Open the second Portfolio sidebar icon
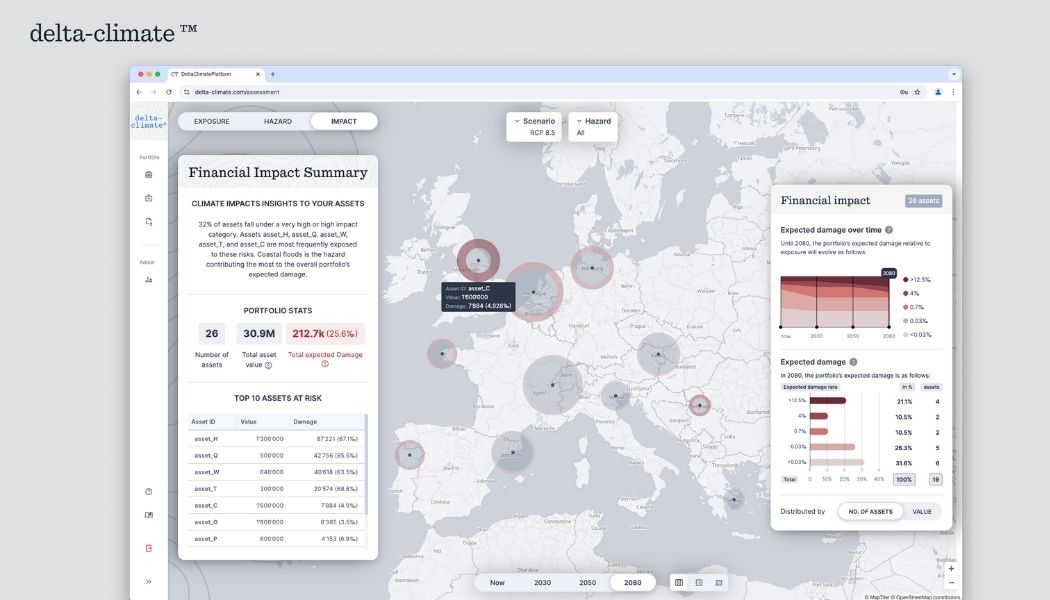 click(x=149, y=198)
